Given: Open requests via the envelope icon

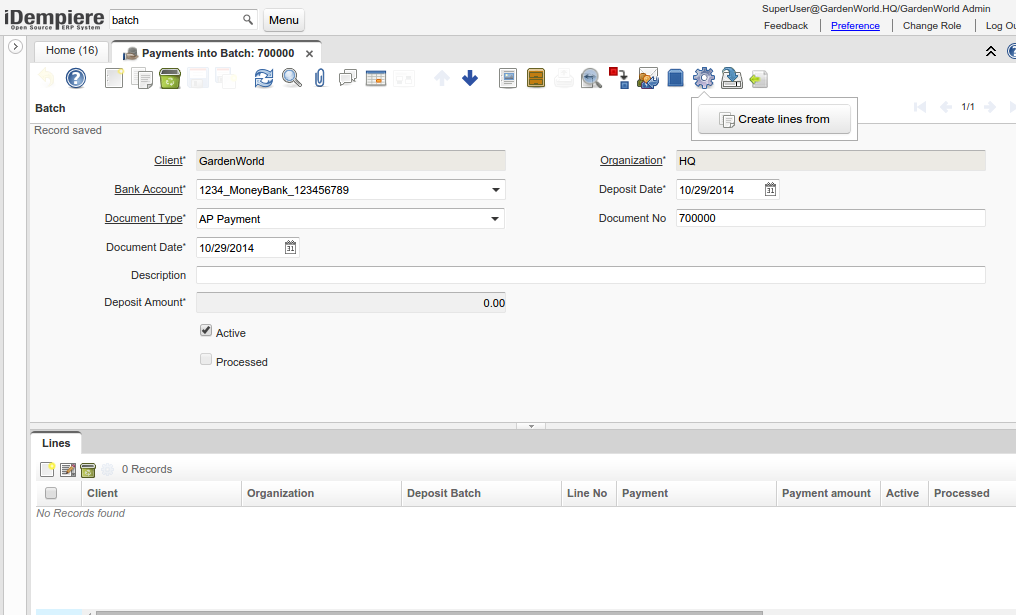Looking at the screenshot, I should pos(648,78).
